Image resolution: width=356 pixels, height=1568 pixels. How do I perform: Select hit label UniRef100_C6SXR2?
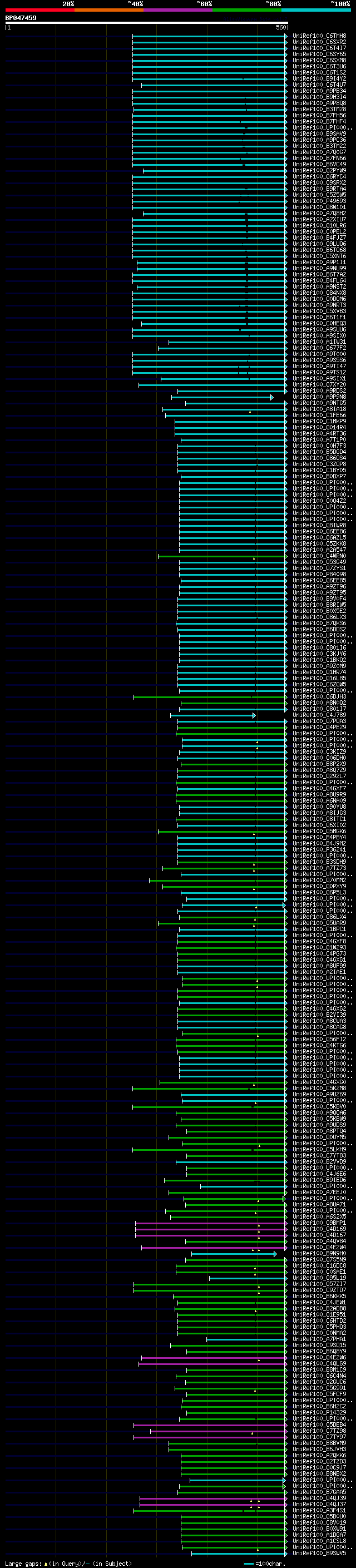tap(319, 42)
